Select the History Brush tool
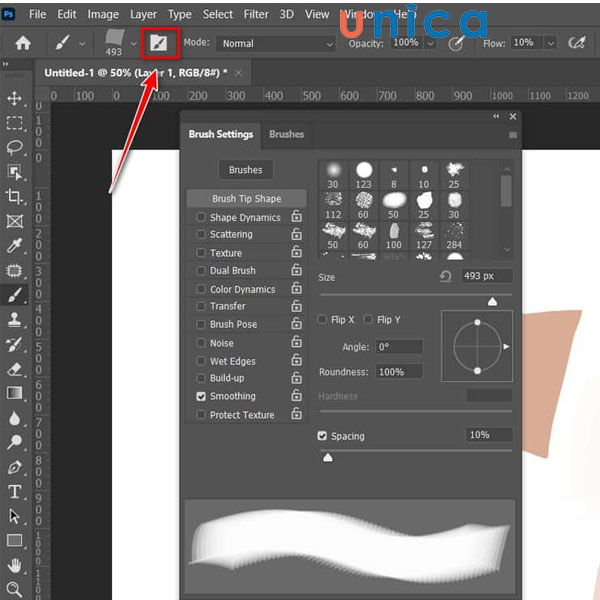This screenshot has width=600, height=600. tap(15, 344)
